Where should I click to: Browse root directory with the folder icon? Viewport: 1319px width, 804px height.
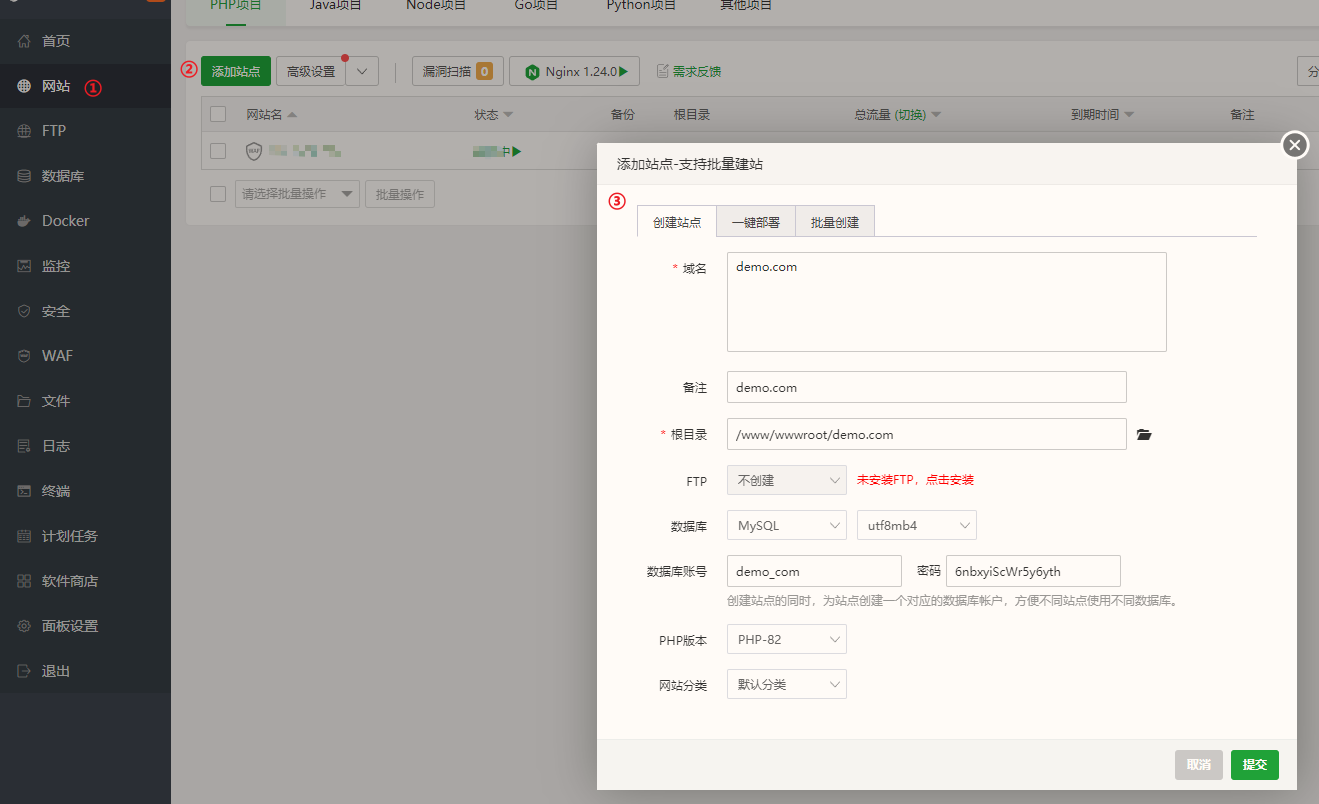1145,434
